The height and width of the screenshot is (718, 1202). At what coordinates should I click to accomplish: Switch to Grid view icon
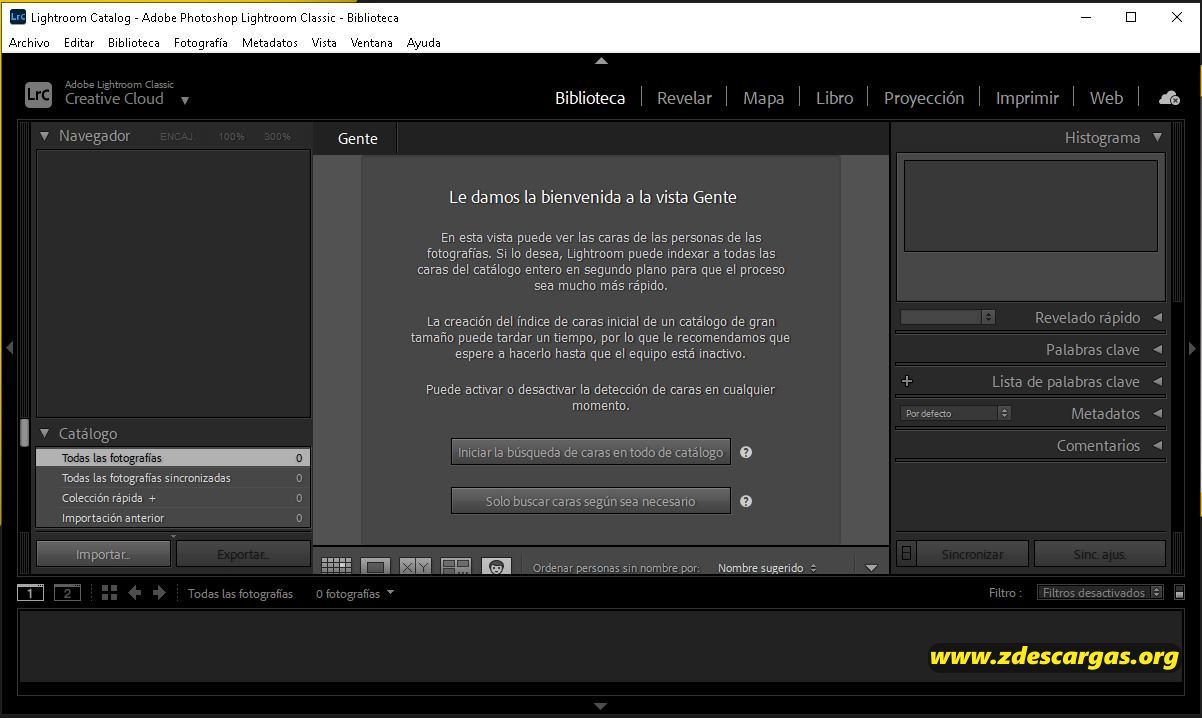[336, 566]
